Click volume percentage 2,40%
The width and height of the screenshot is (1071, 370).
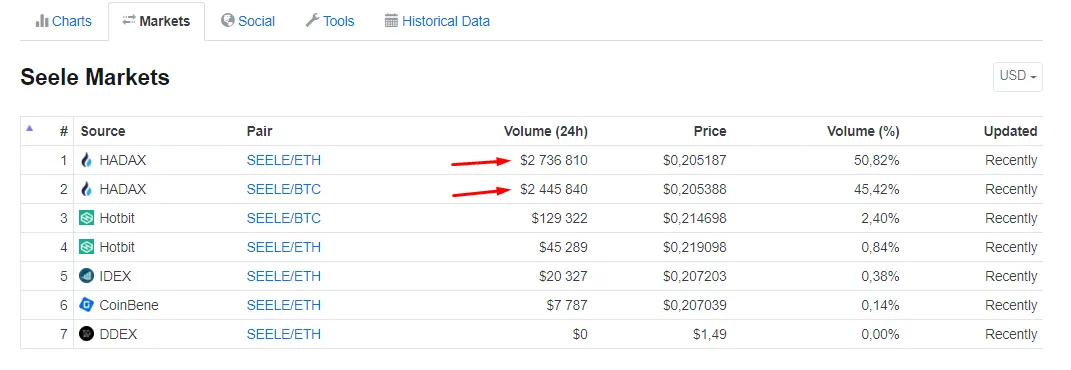pos(880,218)
